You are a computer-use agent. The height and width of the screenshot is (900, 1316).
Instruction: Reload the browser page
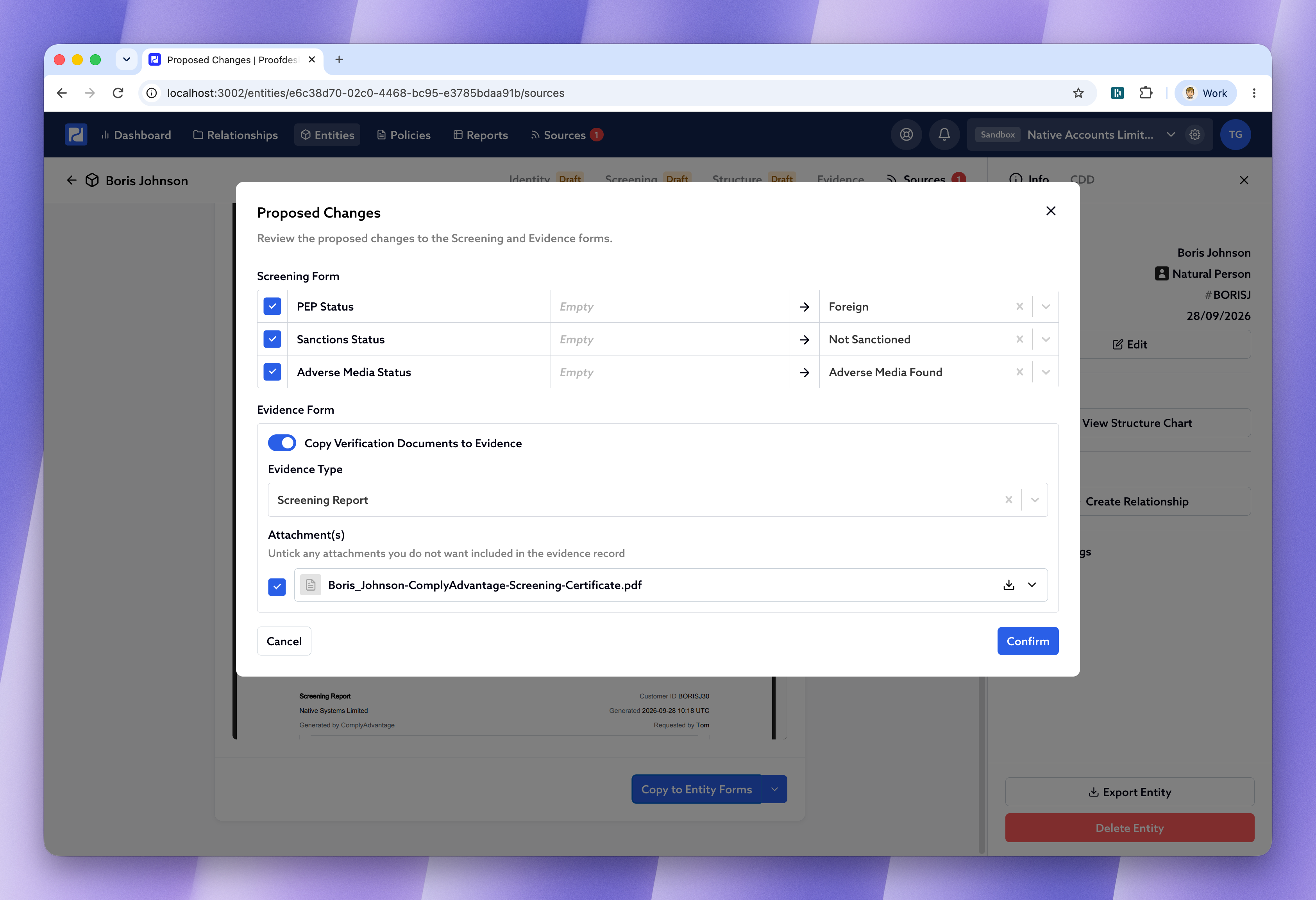118,93
